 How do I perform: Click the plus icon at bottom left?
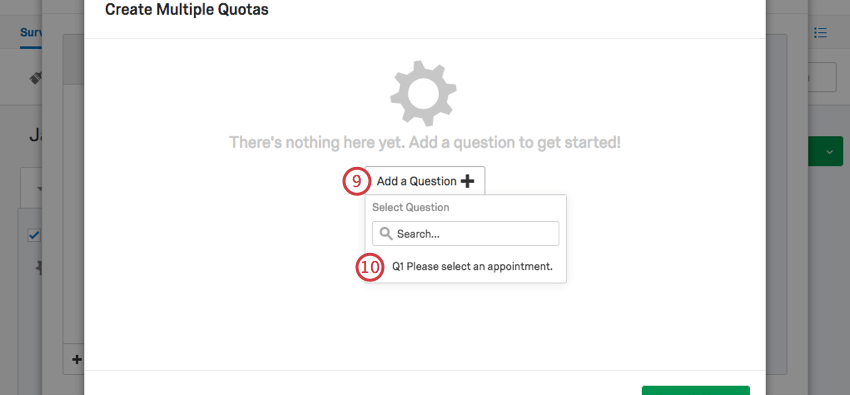pos(76,359)
